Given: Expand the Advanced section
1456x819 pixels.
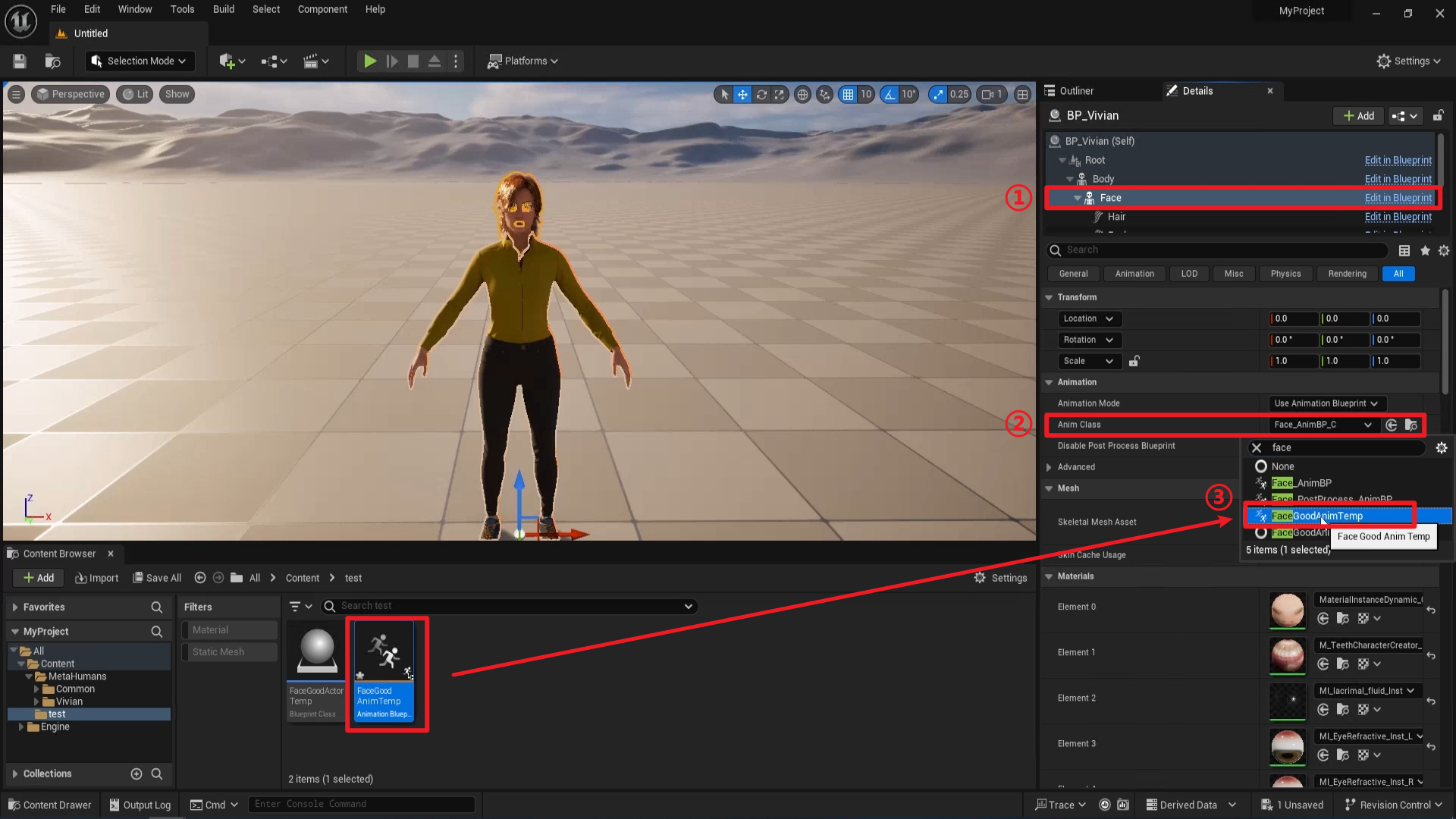Looking at the screenshot, I should pos(1049,467).
